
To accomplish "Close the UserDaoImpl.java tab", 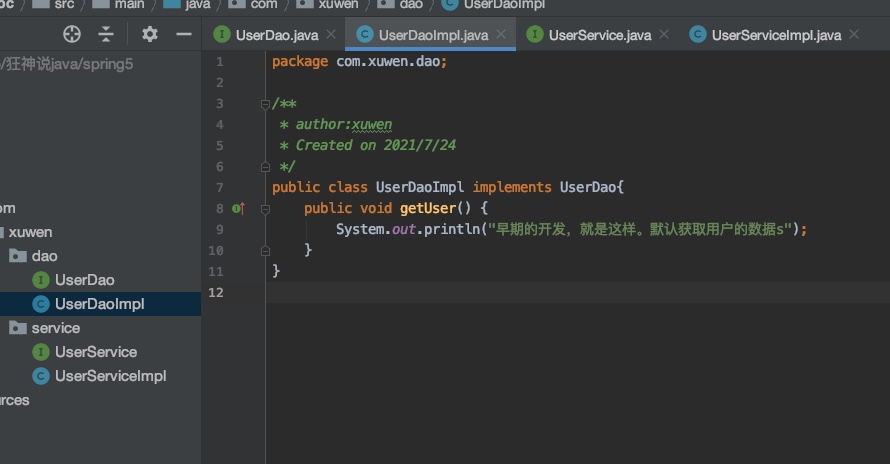I will pyautogui.click(x=501, y=35).
